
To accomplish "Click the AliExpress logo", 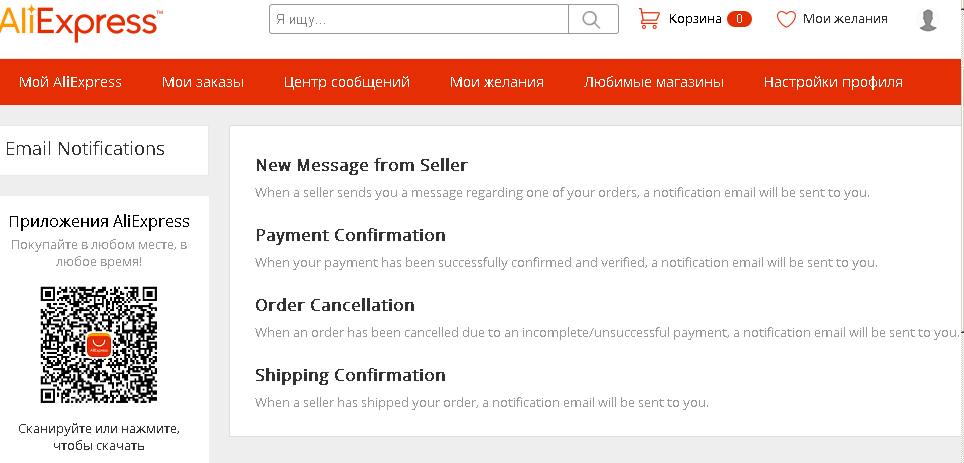I will (x=80, y=20).
